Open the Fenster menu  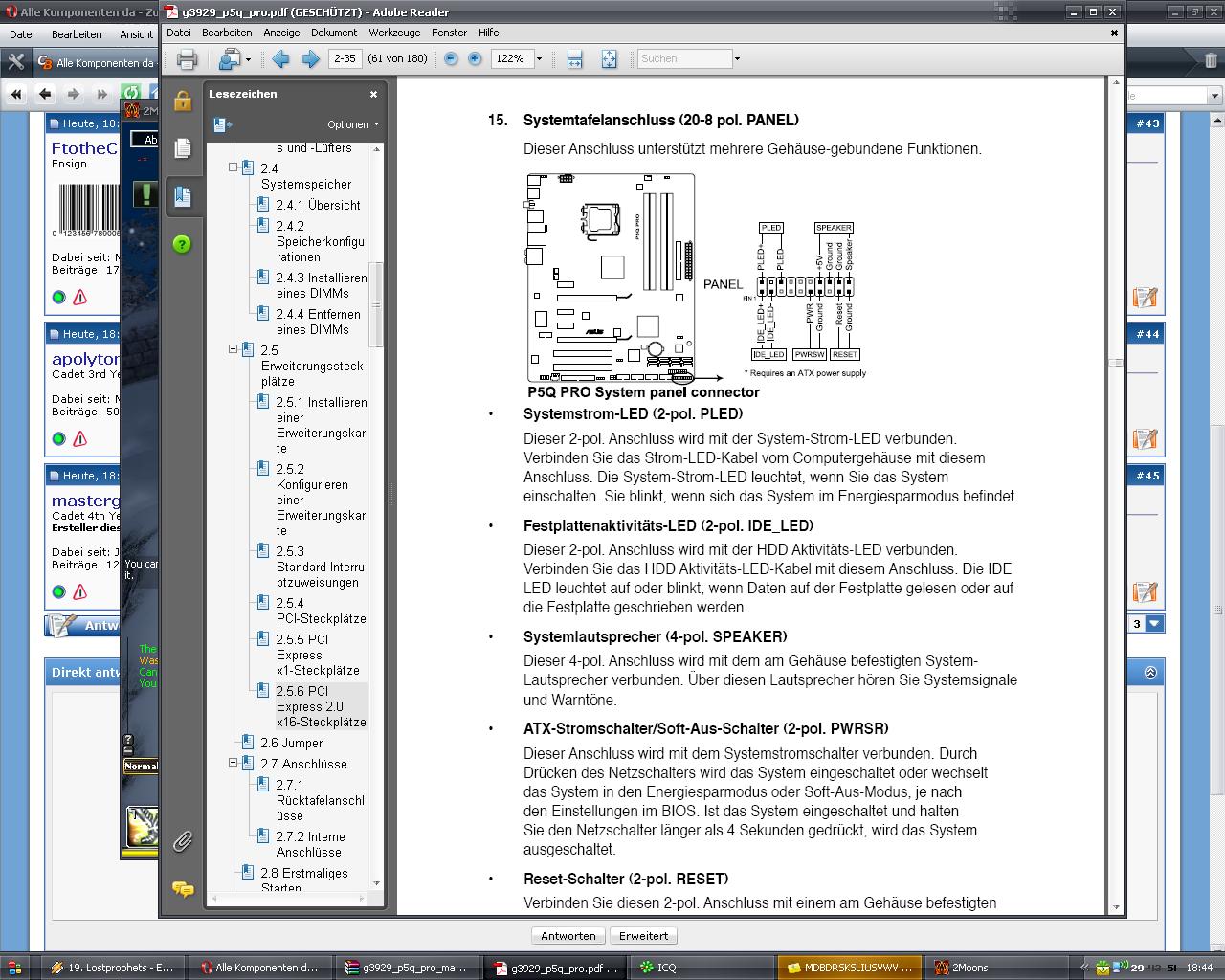point(449,33)
